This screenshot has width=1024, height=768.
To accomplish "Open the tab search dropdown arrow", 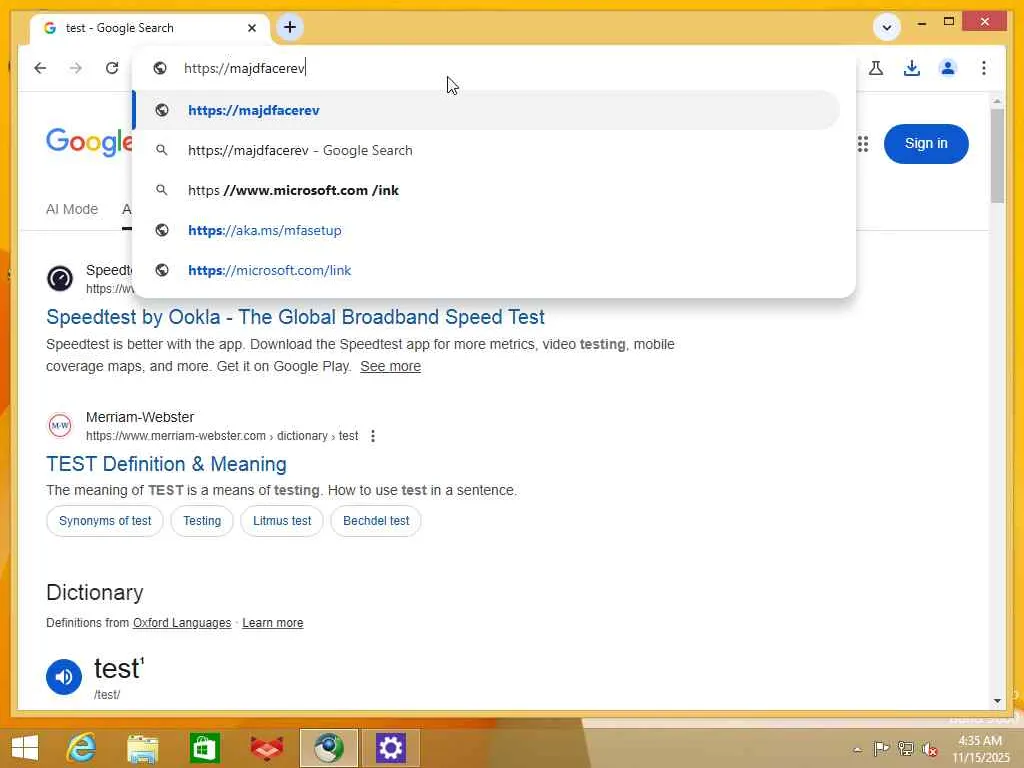I will (886, 27).
